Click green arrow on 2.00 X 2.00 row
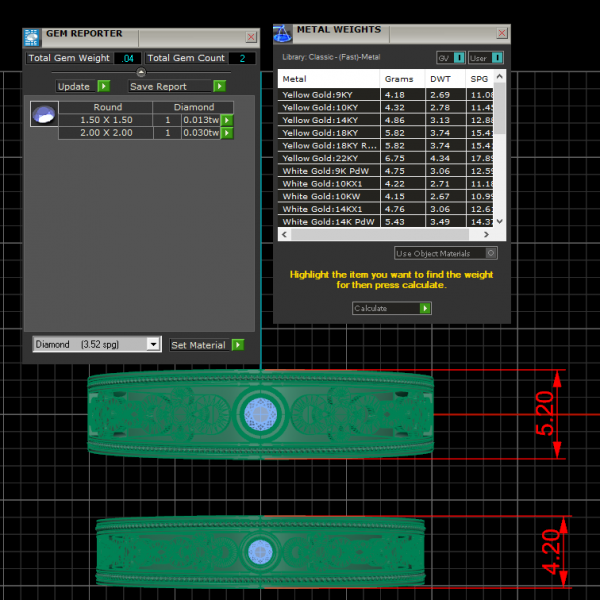Screen dimensions: 600x600 pos(227,133)
